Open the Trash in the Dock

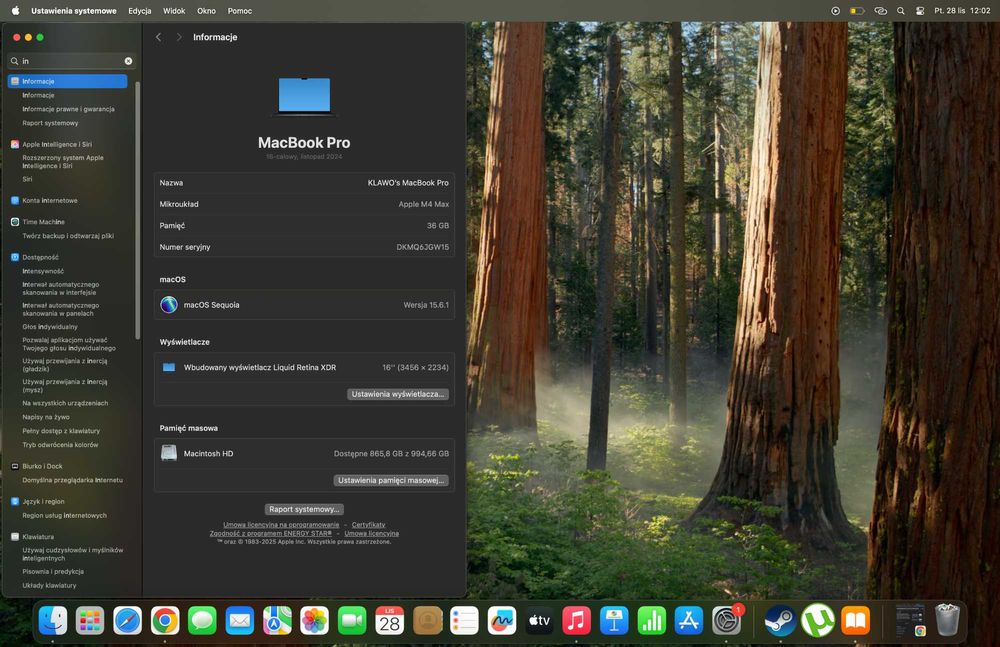pos(947,620)
